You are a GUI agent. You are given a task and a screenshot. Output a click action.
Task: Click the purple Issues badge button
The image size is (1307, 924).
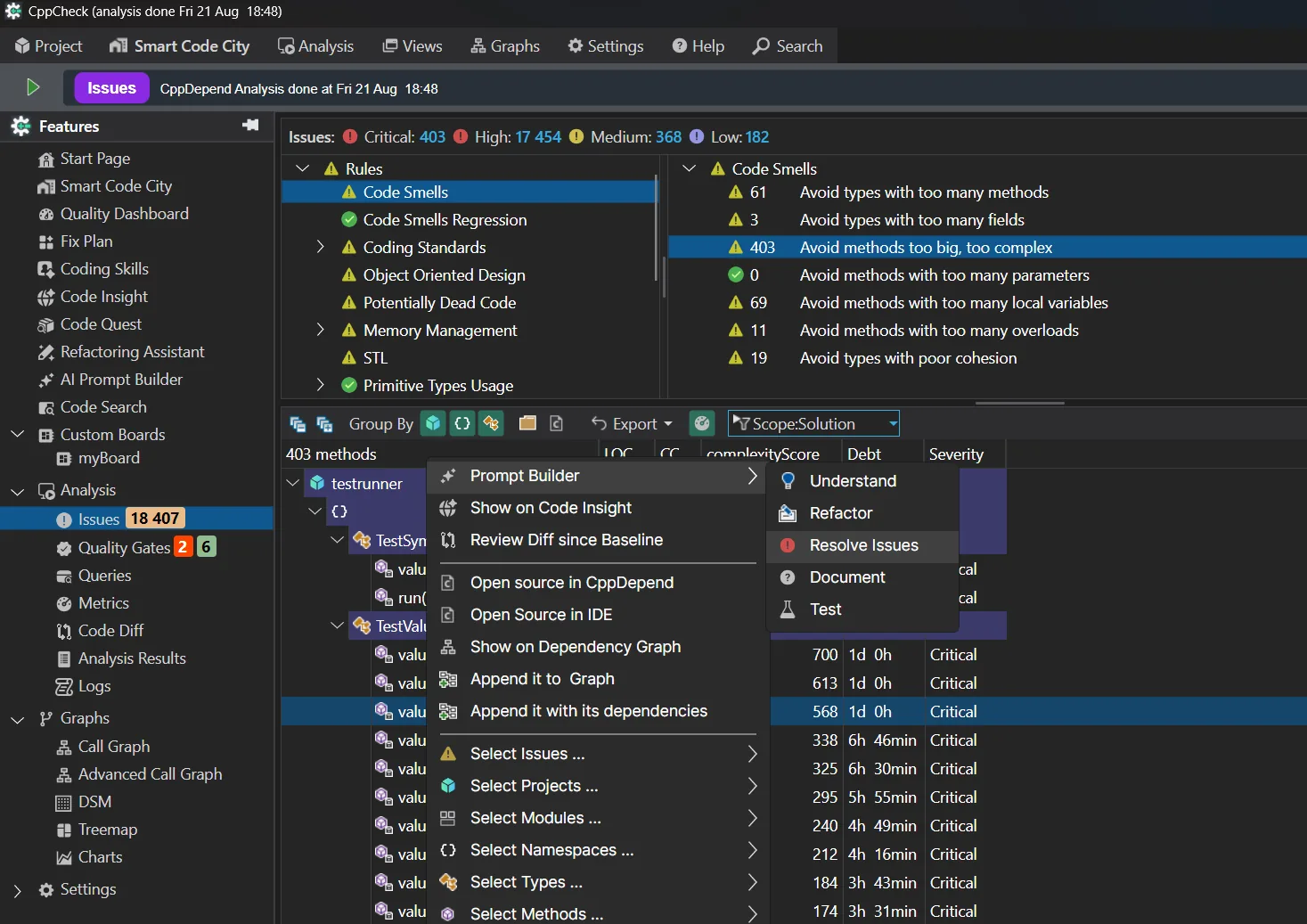[111, 88]
